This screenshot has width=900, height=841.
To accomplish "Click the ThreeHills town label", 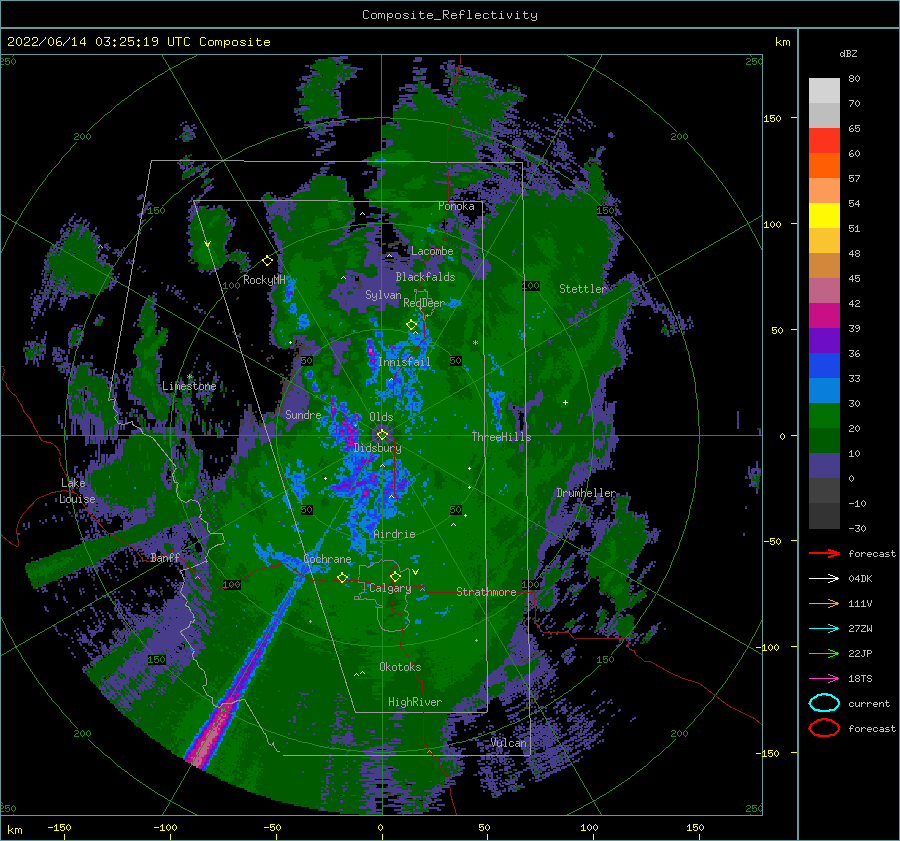I will point(502,437).
